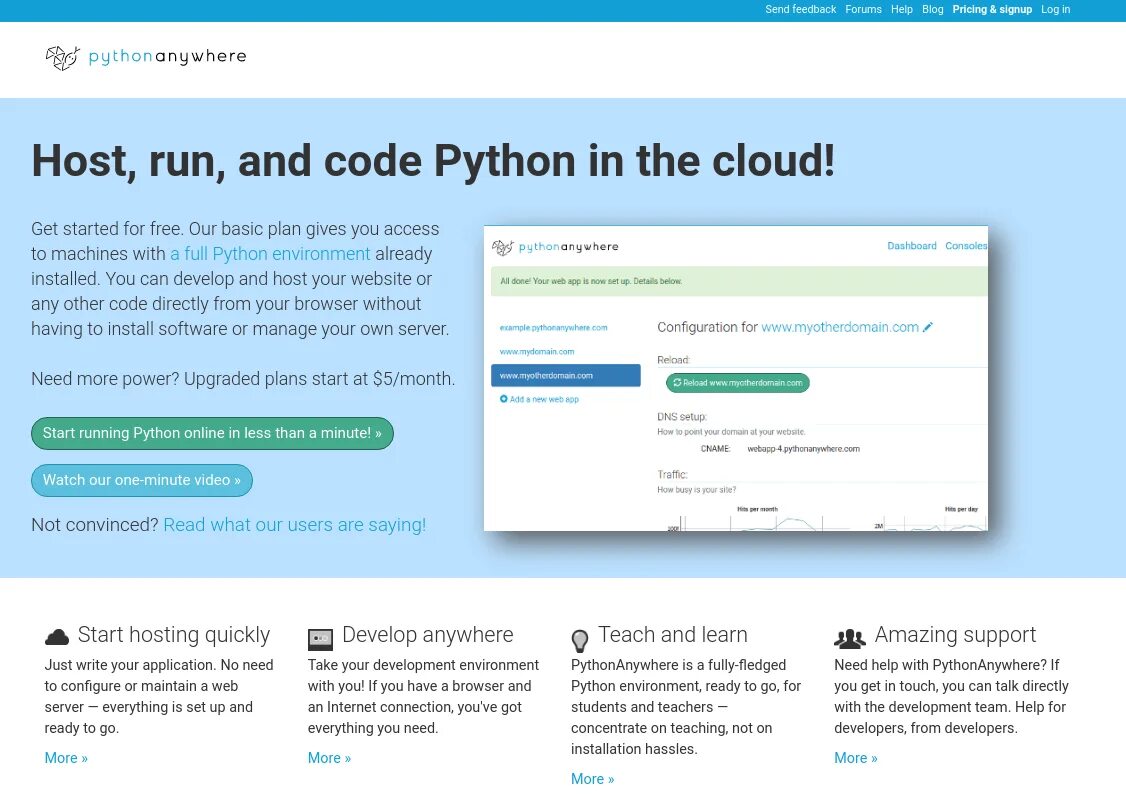The width and height of the screenshot is (1126, 805).
Task: Click the console icon beside Develop anywhere
Action: coord(320,638)
